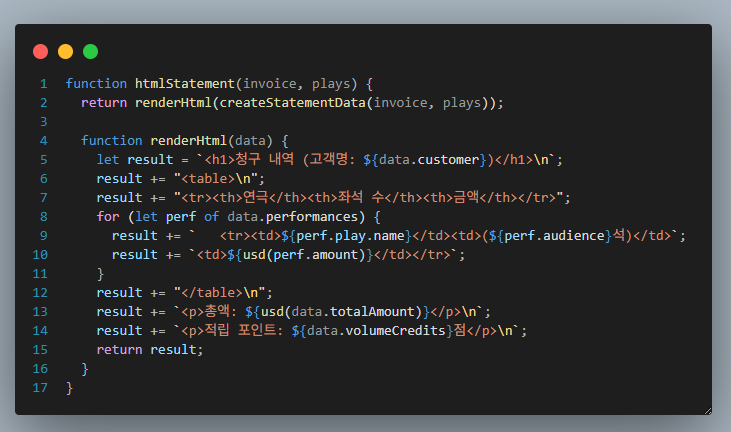The height and width of the screenshot is (432, 731).
Task: Click the resize grip at window corner
Action: click(708, 411)
